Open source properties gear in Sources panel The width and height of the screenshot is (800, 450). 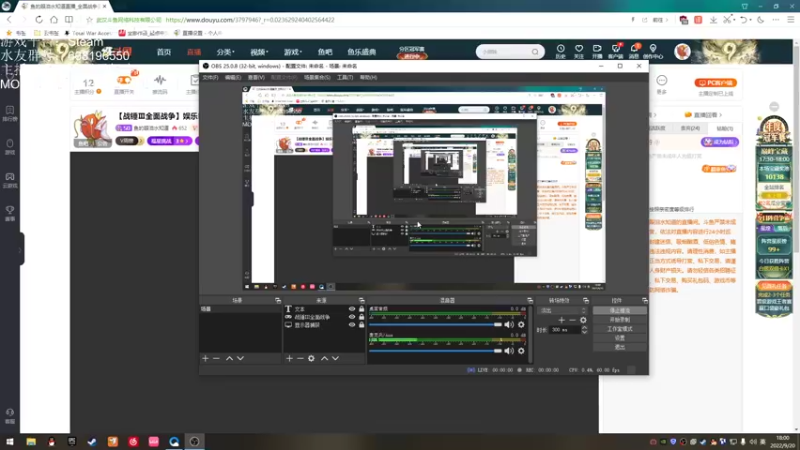click(x=311, y=359)
